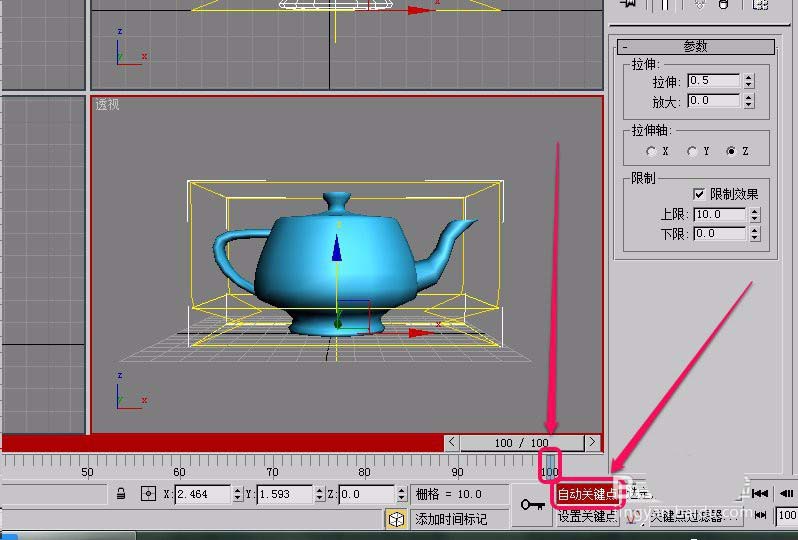Click the Z coordinate field 0.0
This screenshot has height=540, width=798.
(366, 494)
